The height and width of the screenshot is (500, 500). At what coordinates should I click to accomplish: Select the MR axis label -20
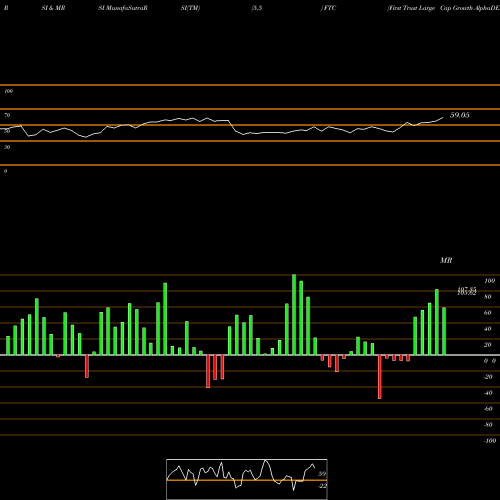pyautogui.click(x=488, y=377)
